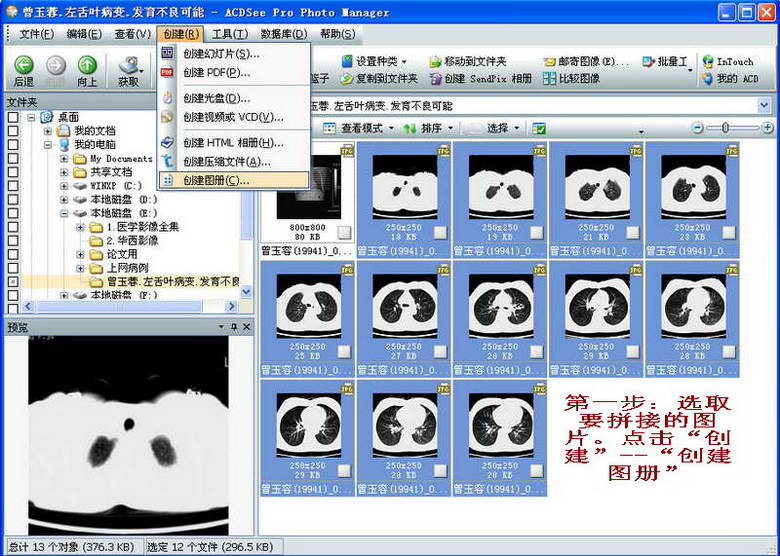Select the 25 KB CT thumbnail

[x=307, y=319]
